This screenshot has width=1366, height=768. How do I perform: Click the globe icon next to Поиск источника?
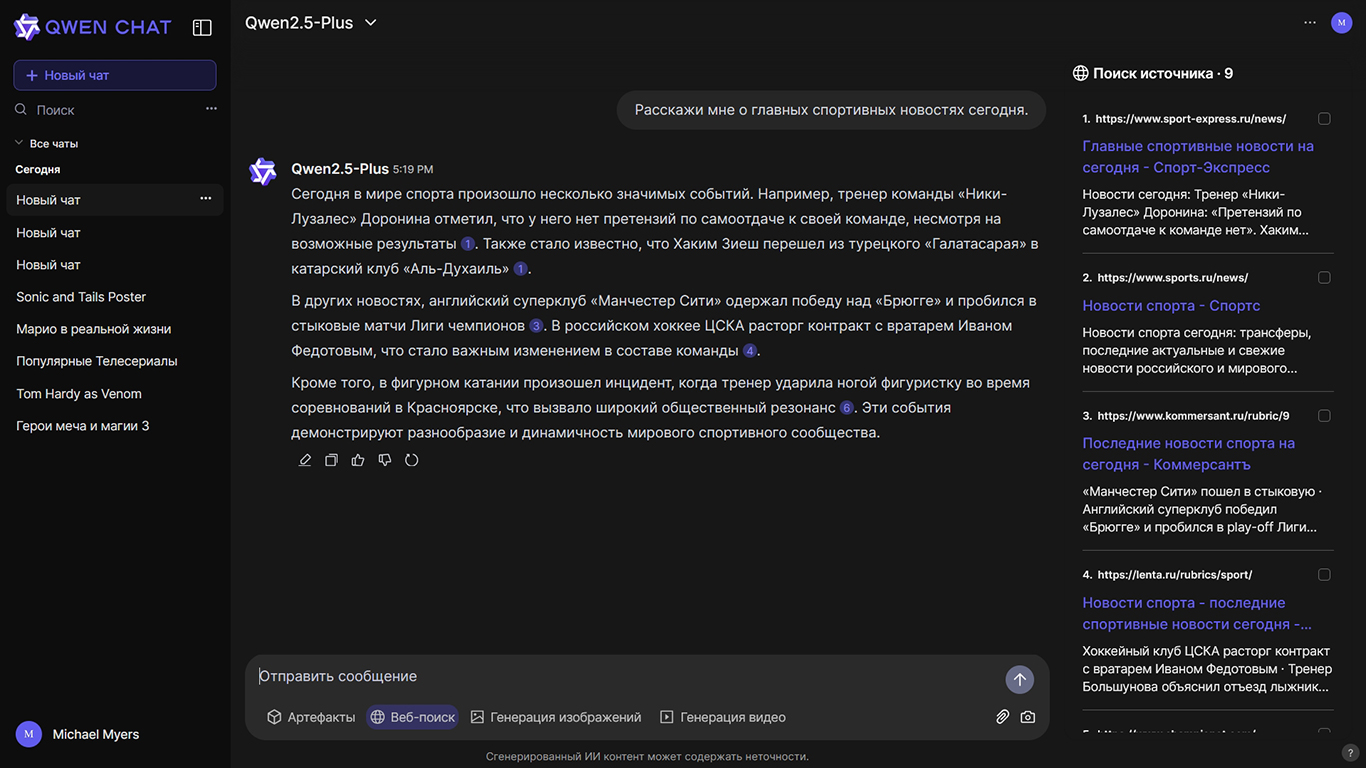[x=1080, y=73]
